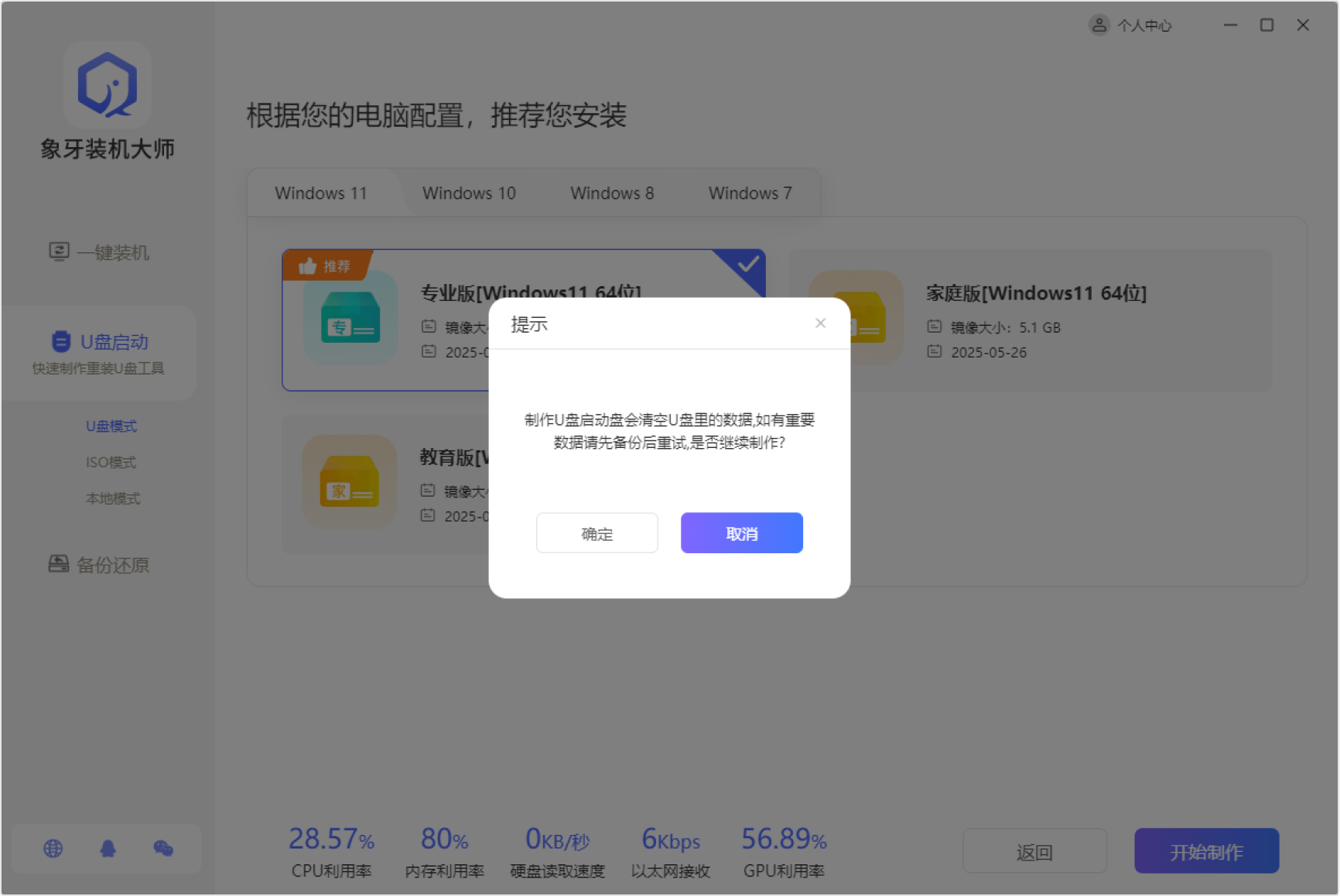Toggle the checked 专业版 selection checkmark
1340x896 pixels.
click(x=747, y=265)
